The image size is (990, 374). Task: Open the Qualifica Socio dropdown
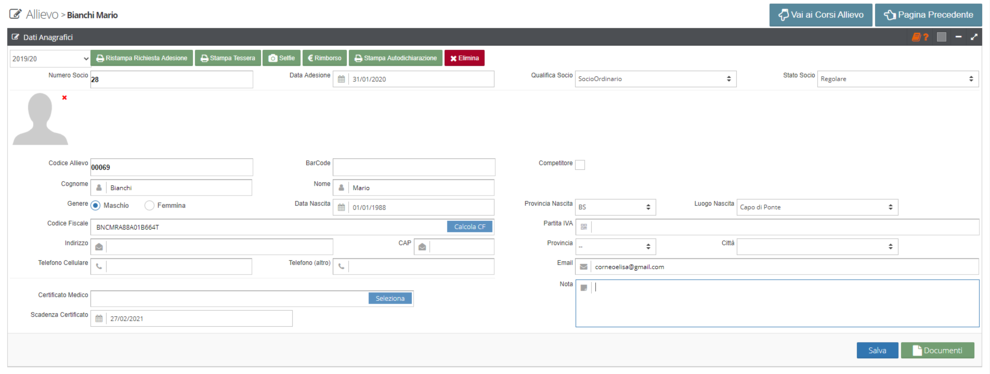655,79
